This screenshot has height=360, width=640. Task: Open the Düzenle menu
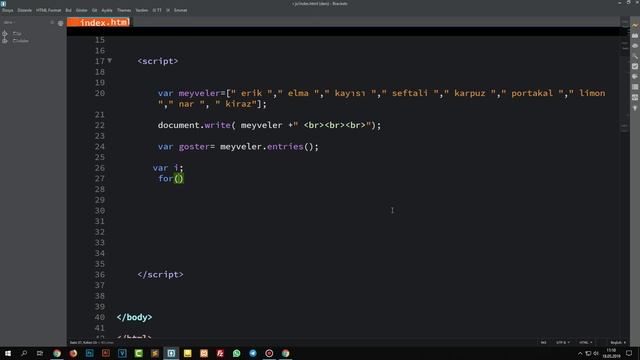pos(24,10)
